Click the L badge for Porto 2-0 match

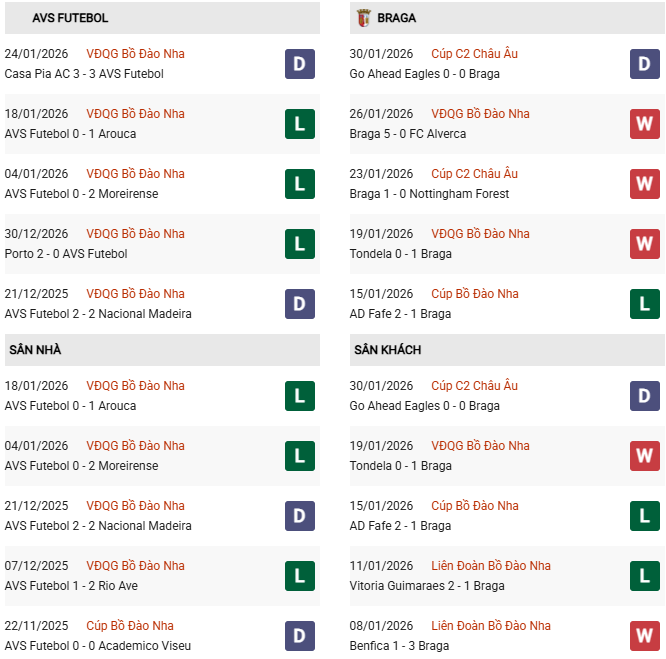pos(300,244)
